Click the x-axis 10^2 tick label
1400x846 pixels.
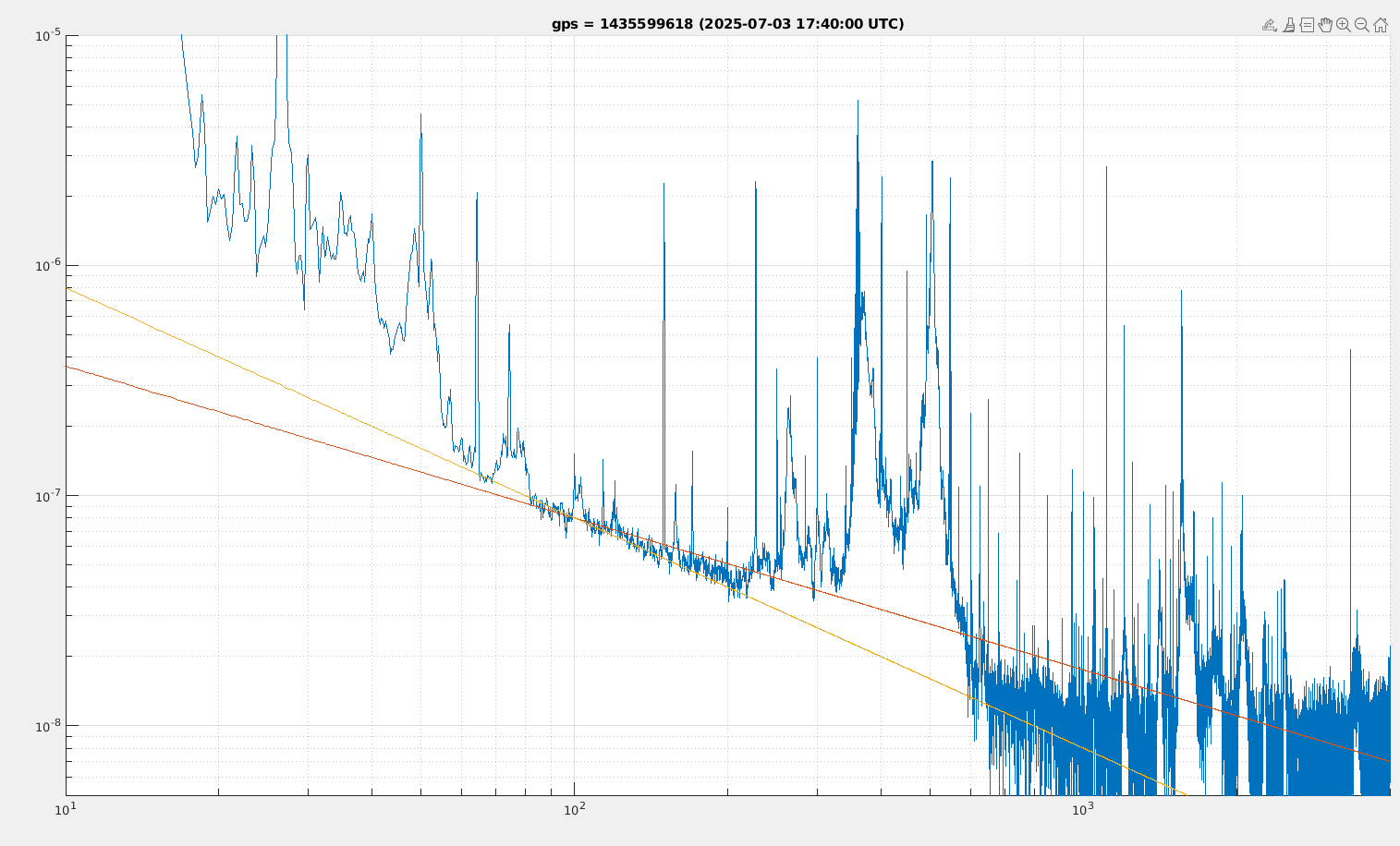pyautogui.click(x=574, y=809)
